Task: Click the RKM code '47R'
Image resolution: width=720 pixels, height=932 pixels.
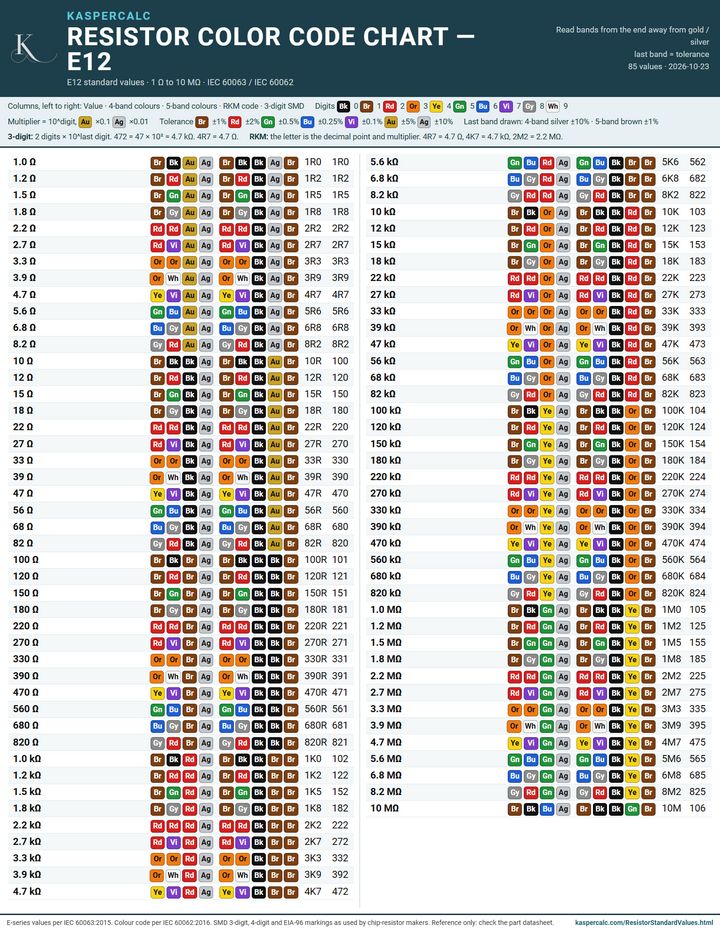Action: click(313, 493)
